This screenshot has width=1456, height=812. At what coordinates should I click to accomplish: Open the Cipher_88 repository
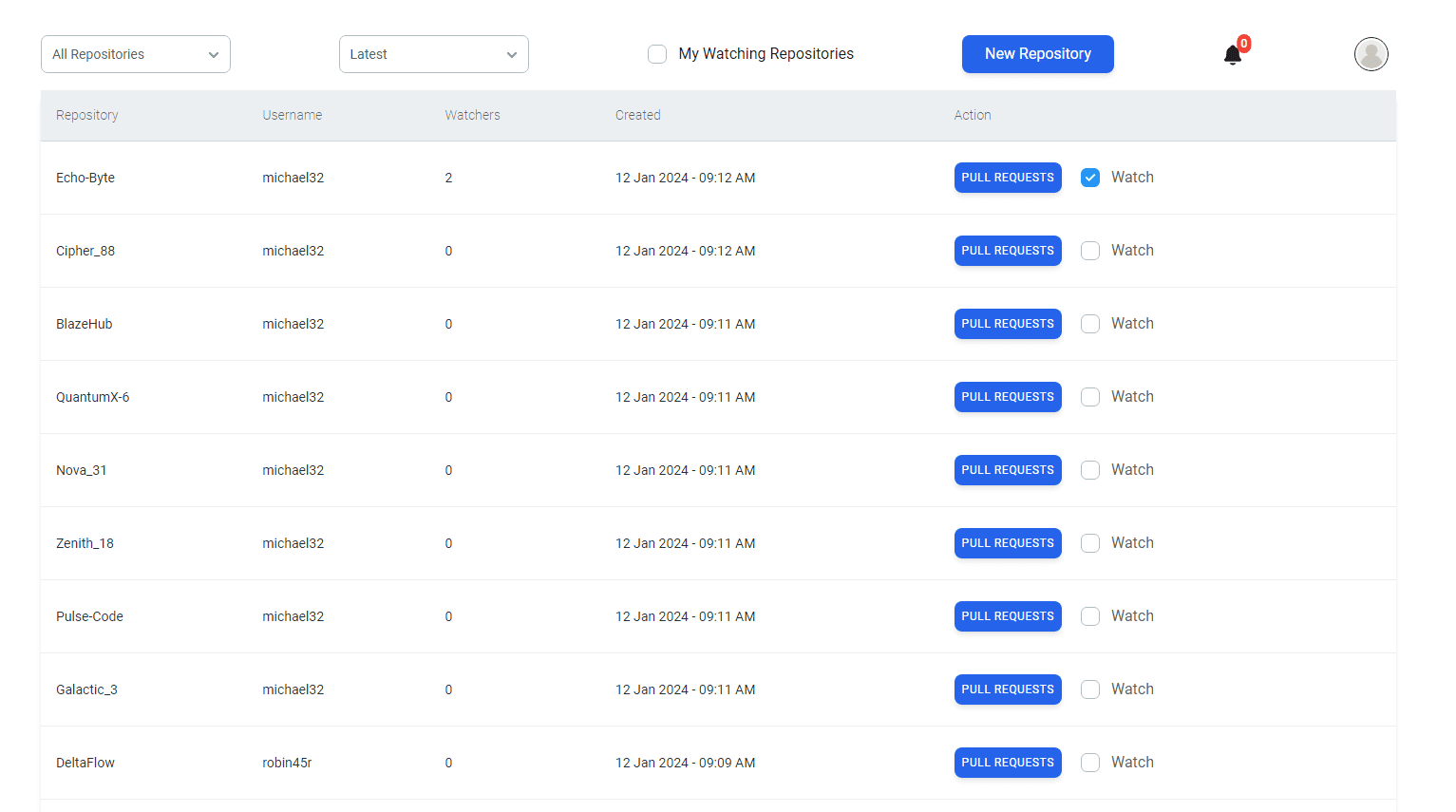click(x=85, y=250)
